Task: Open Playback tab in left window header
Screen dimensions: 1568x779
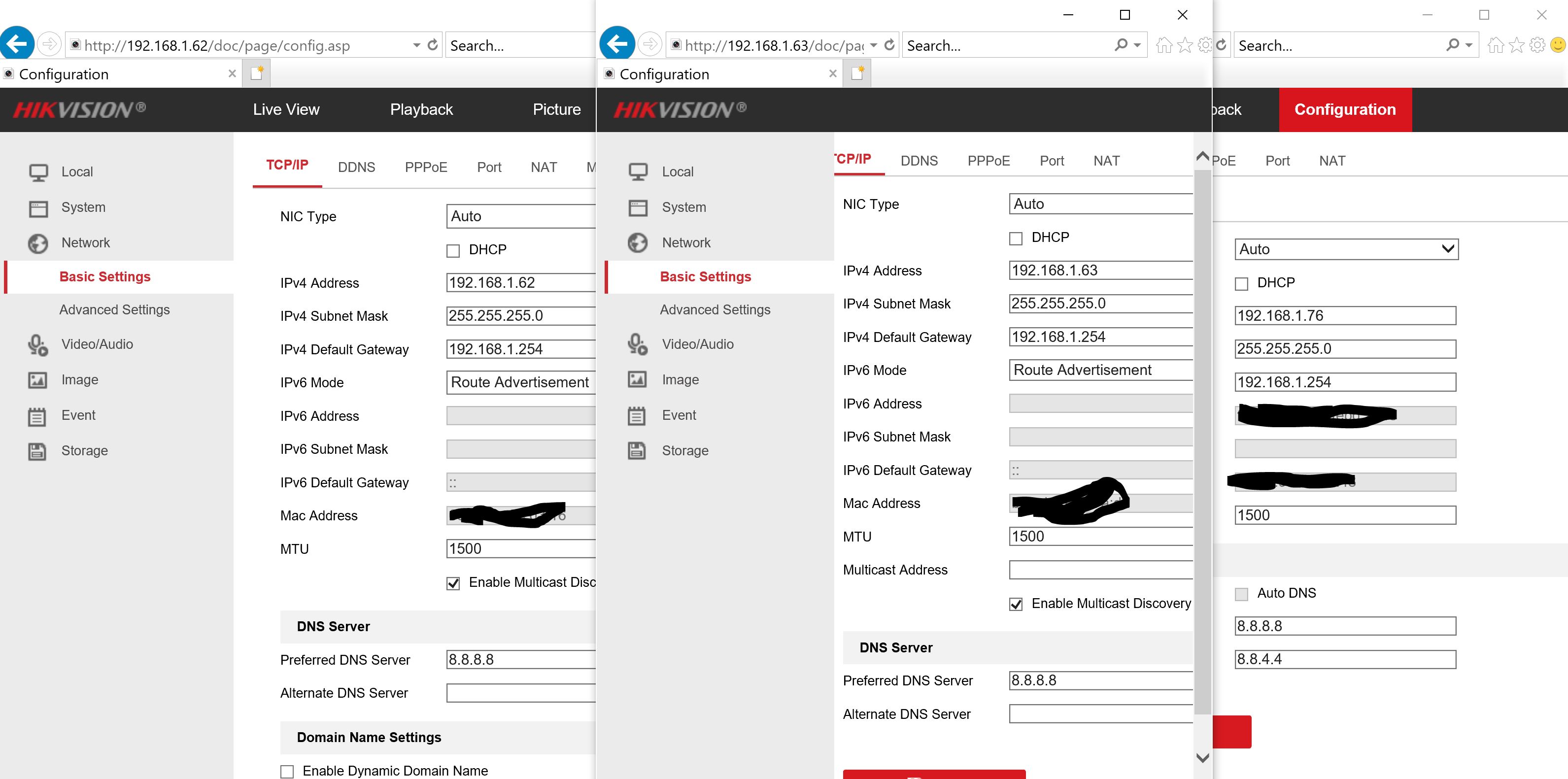Action: [x=421, y=109]
